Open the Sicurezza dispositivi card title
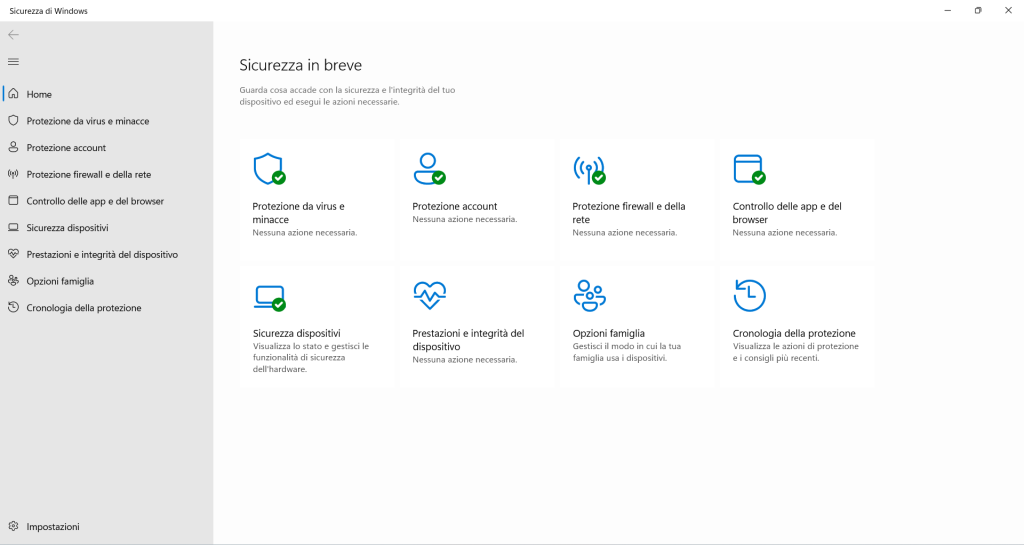1024x545 pixels. click(x=296, y=334)
